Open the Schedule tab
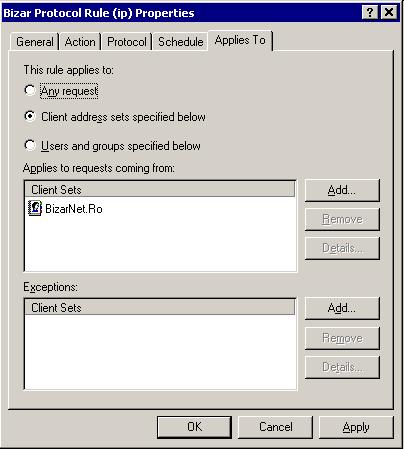404x449 pixels. click(180, 42)
